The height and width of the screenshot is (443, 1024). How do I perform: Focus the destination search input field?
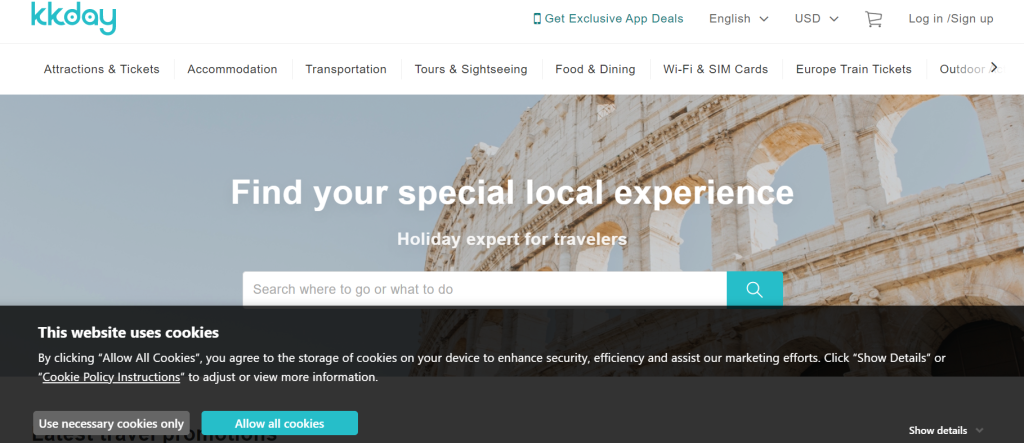484,289
